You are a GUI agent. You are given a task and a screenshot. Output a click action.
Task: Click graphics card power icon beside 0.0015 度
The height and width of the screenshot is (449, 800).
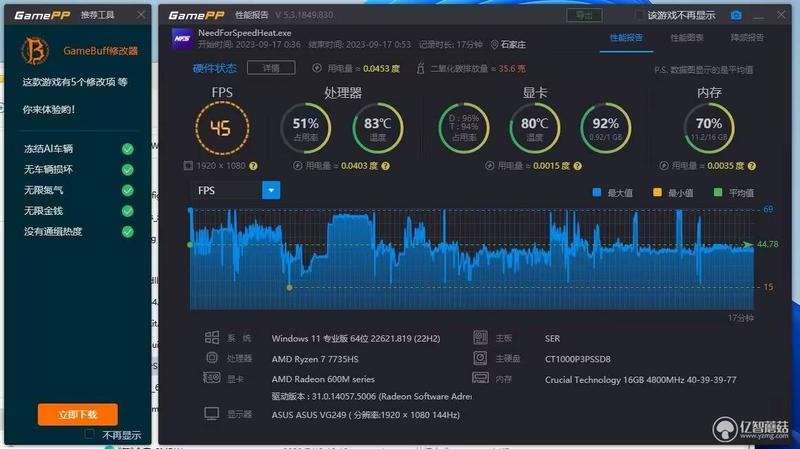click(490, 166)
